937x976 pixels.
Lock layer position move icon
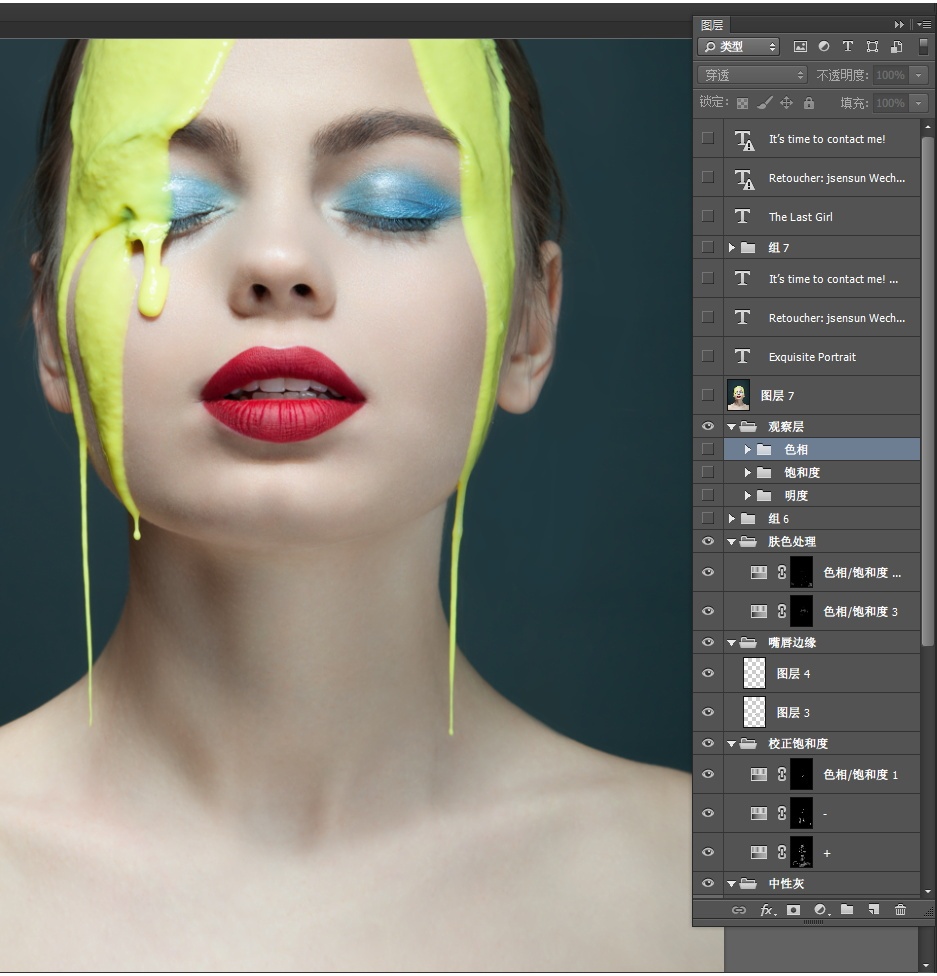[x=786, y=103]
